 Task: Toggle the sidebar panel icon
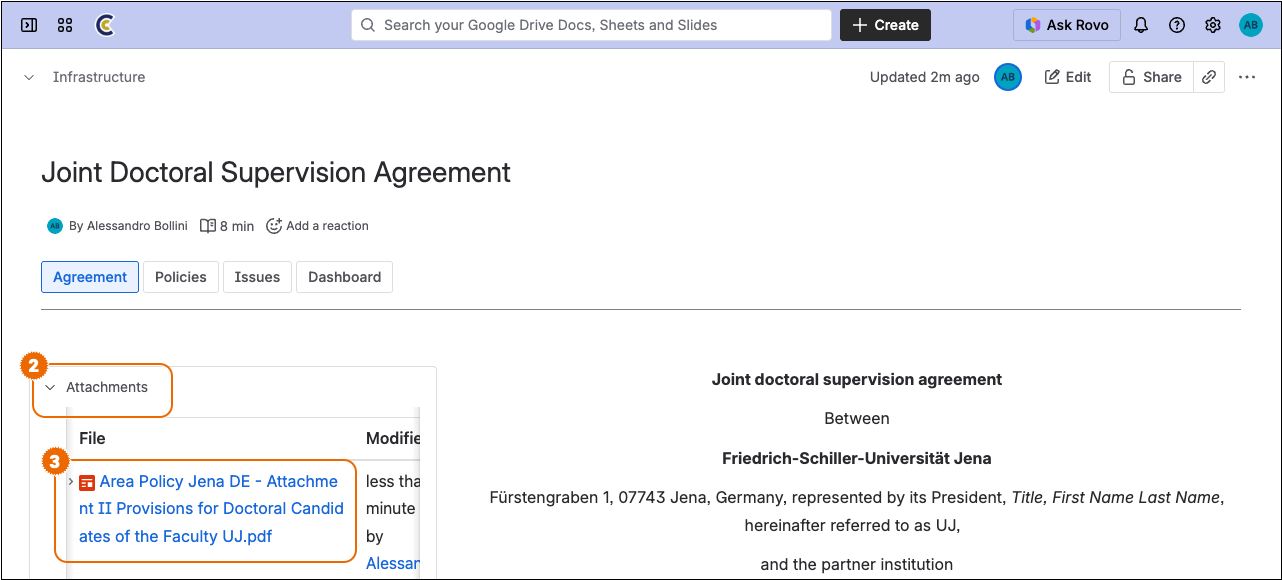tap(29, 25)
